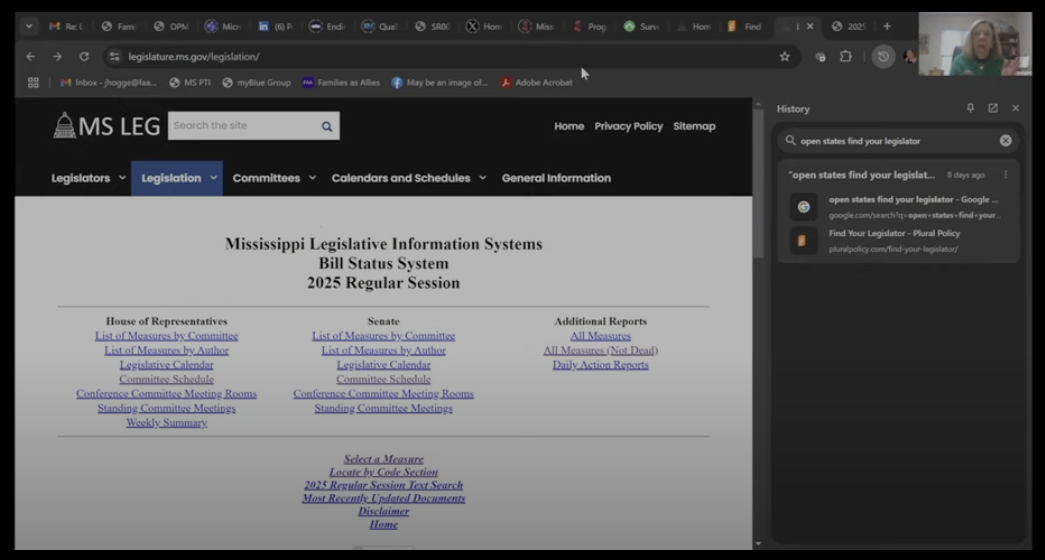Pin the History side panel

coord(970,108)
